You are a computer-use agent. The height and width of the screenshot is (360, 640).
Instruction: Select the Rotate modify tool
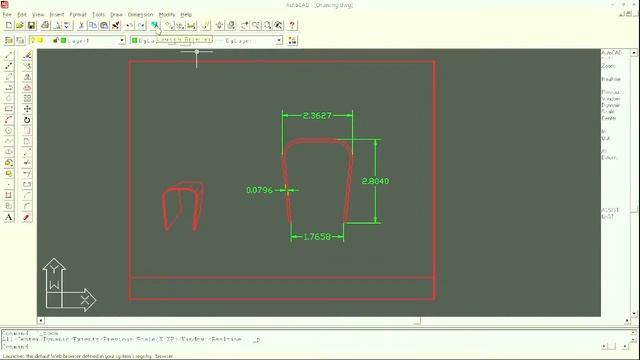pos(27,120)
